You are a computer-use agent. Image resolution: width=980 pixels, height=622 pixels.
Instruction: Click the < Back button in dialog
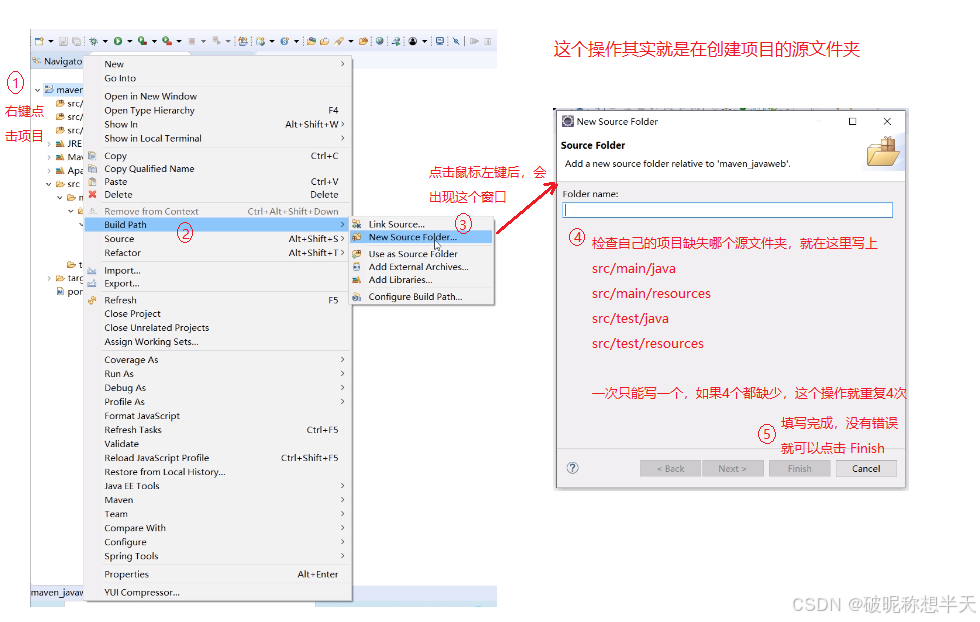(x=670, y=468)
